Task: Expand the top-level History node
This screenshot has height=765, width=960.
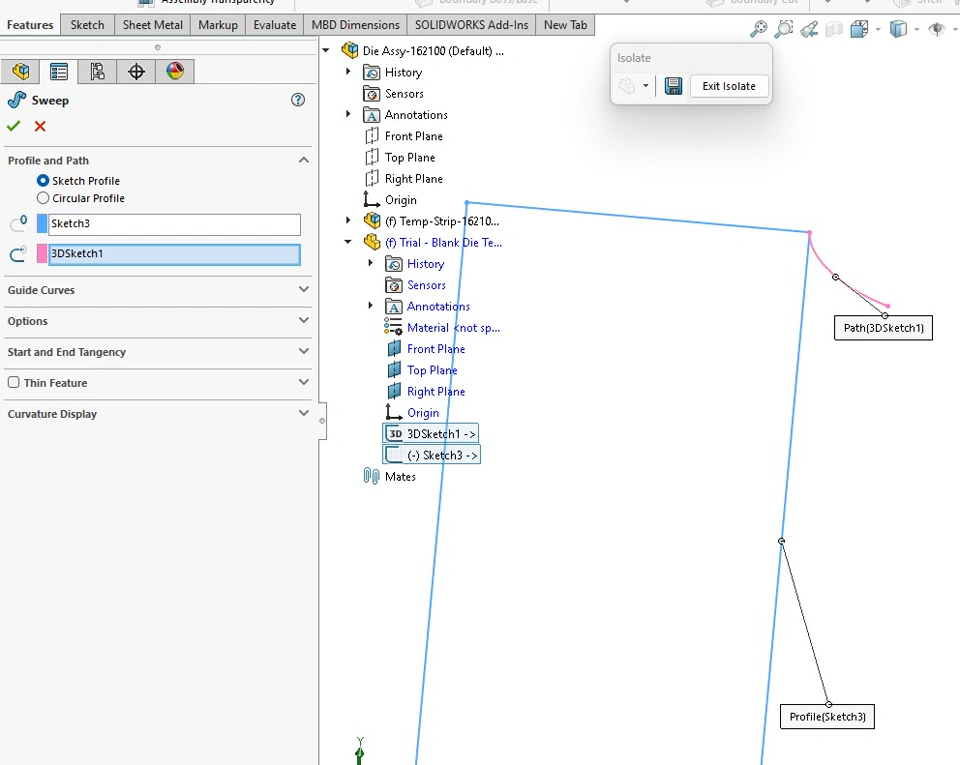Action: click(348, 72)
